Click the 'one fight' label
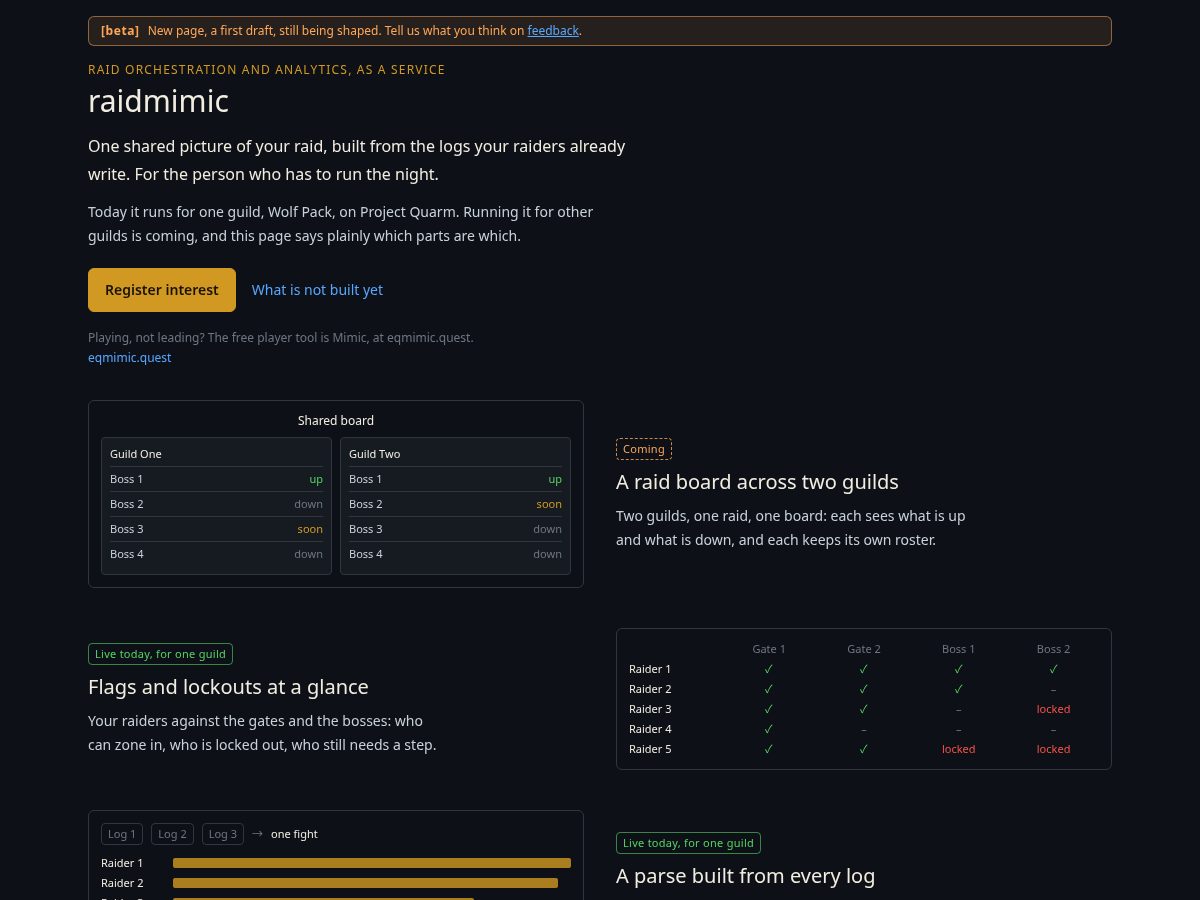Screen dimensions: 1200x900 pyautogui.click(x=294, y=834)
